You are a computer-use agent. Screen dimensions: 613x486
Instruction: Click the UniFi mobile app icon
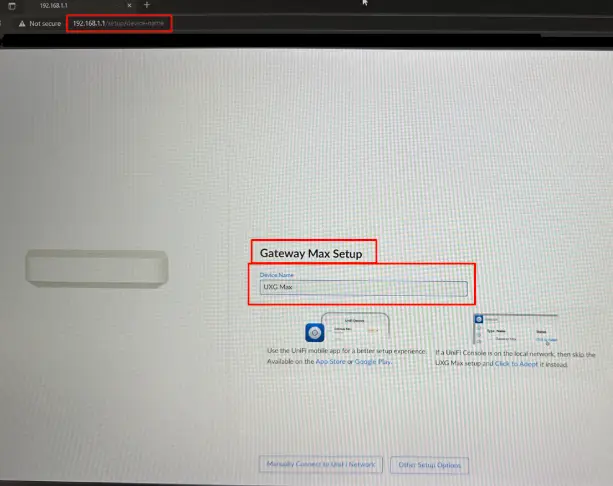tap(315, 333)
